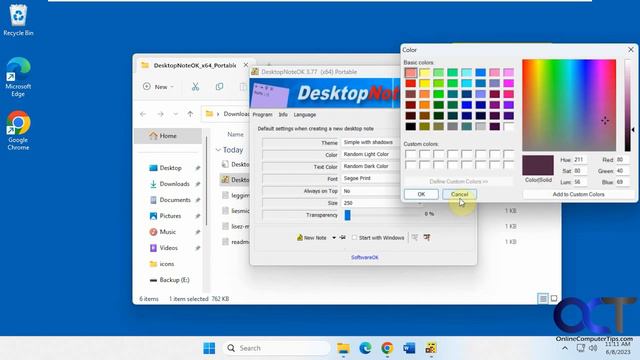Click the Windows Start button
The image size is (640, 360).
209,348
